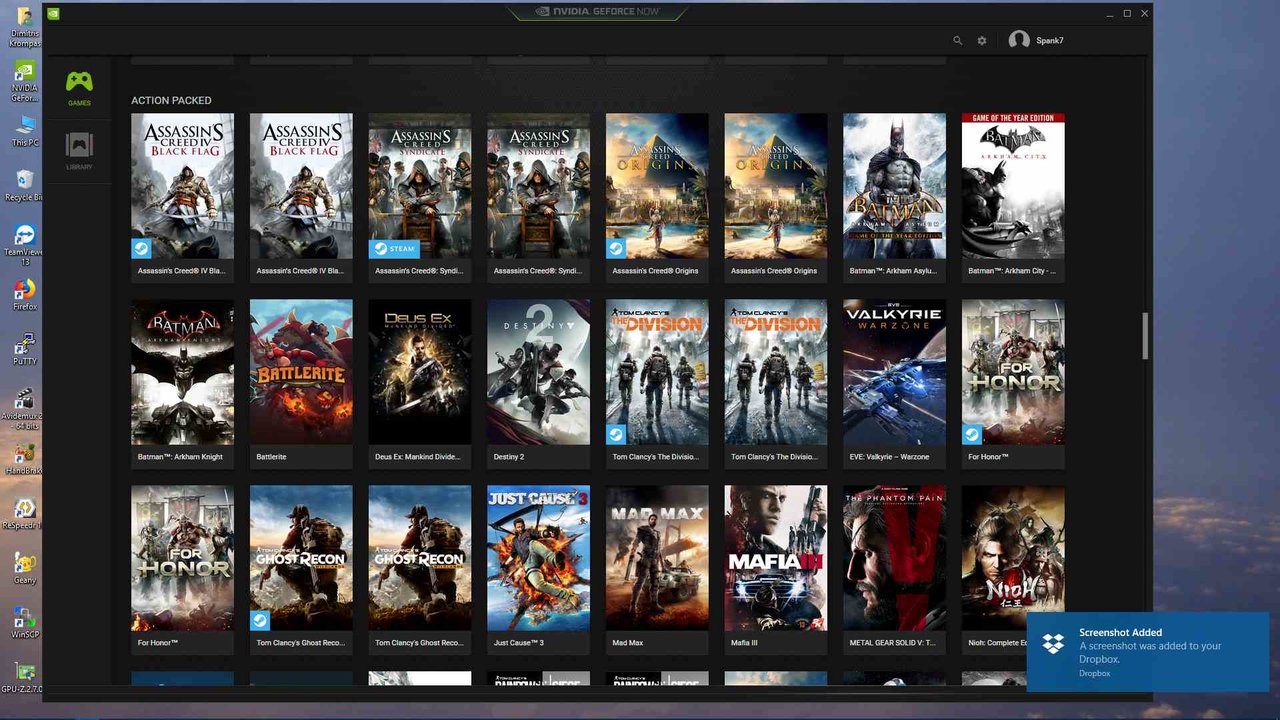Open the Mad Max game cover
This screenshot has height=720, width=1280.
pos(657,558)
